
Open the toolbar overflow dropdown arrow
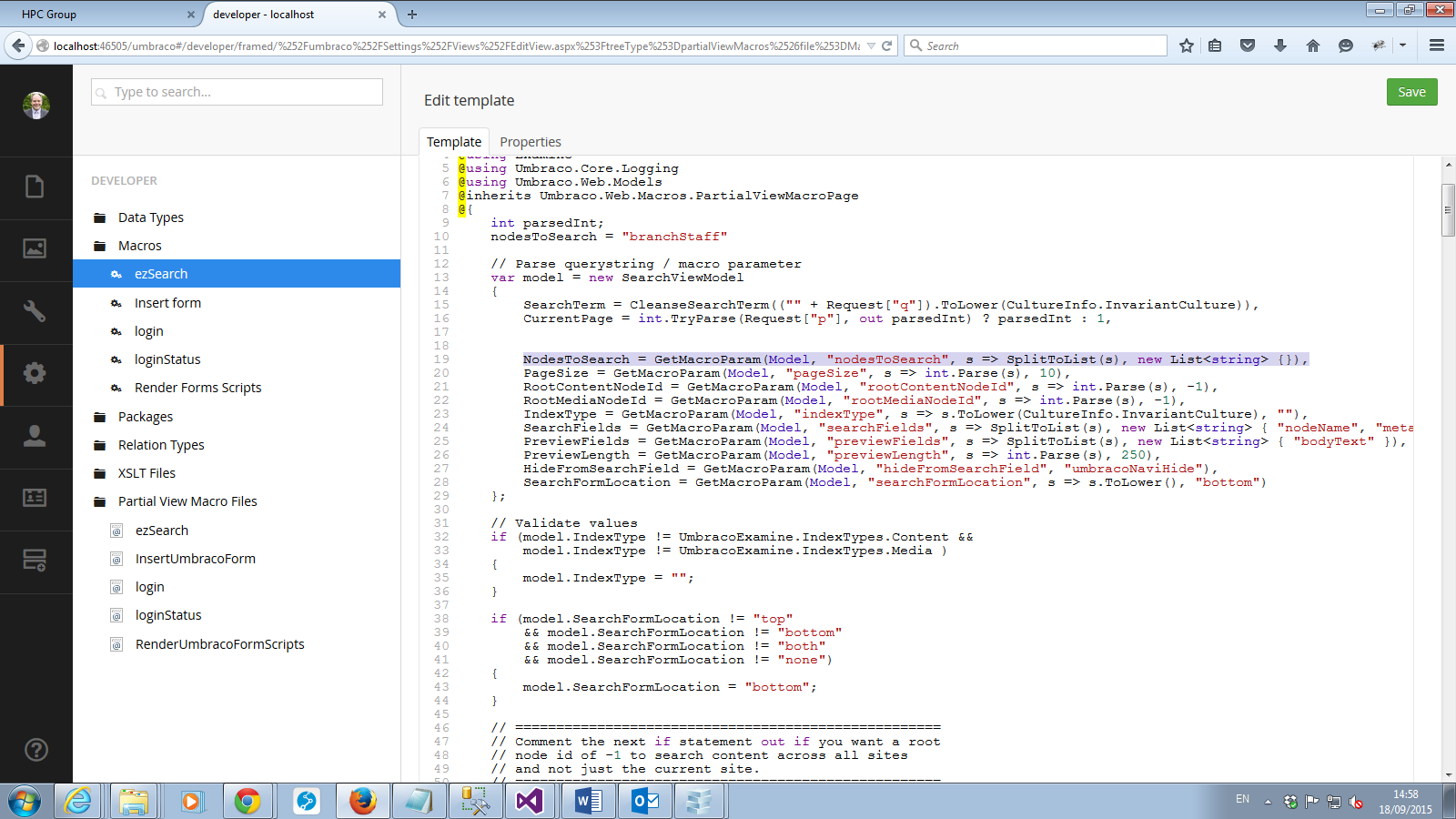[1402, 45]
